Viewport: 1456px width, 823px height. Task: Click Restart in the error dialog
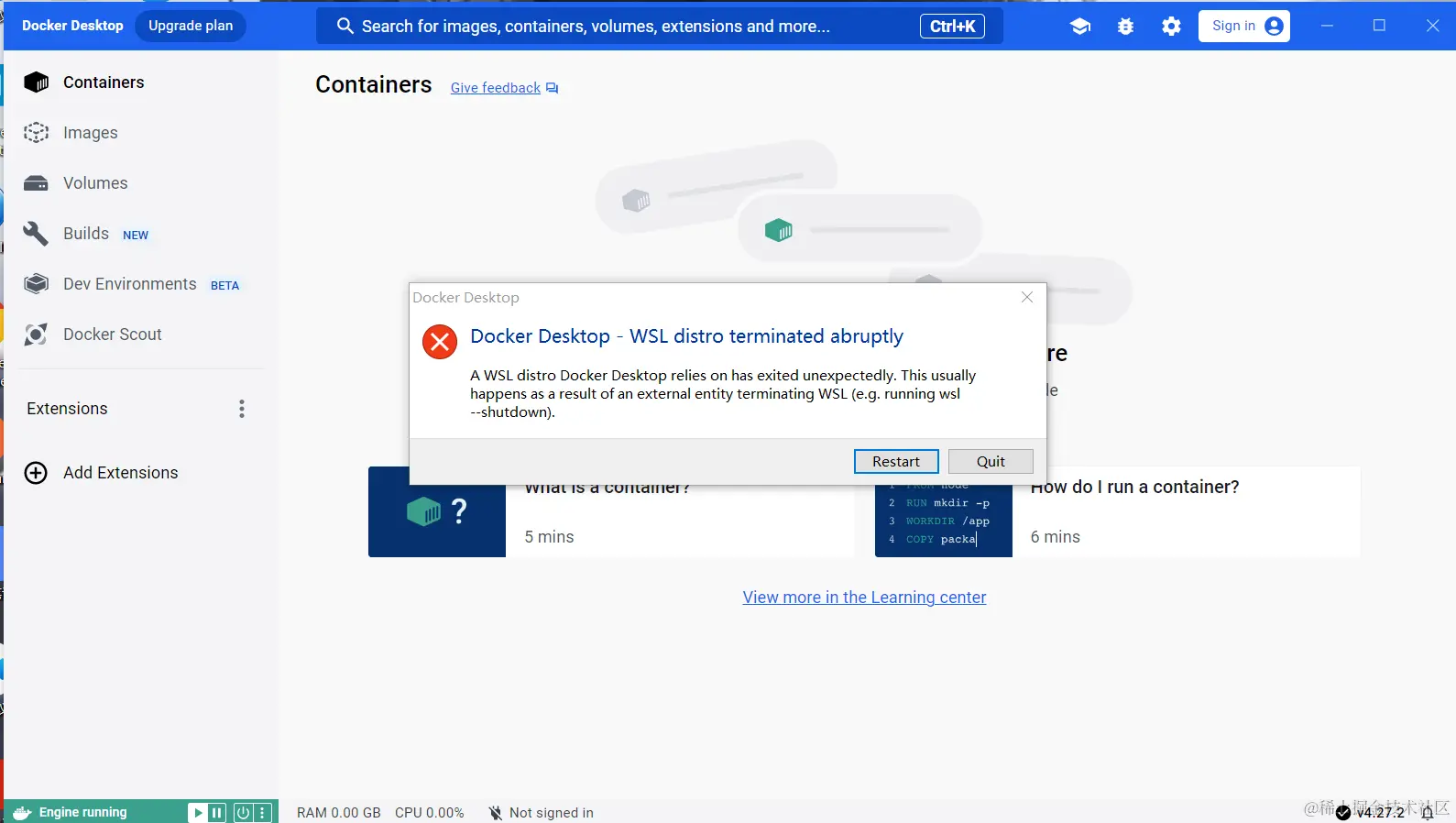pyautogui.click(x=896, y=462)
